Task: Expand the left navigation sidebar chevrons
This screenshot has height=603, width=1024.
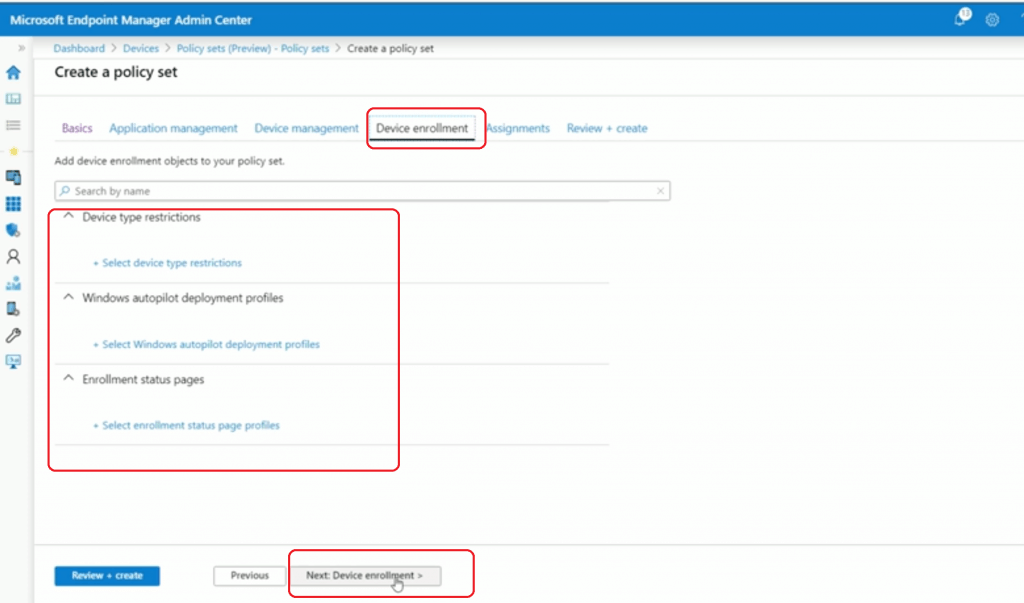Action: pyautogui.click(x=22, y=48)
